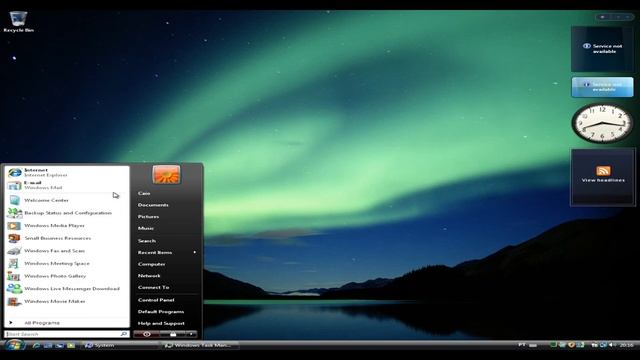
Task: Open the Recycle Bin desktop icon
Action: point(18,22)
